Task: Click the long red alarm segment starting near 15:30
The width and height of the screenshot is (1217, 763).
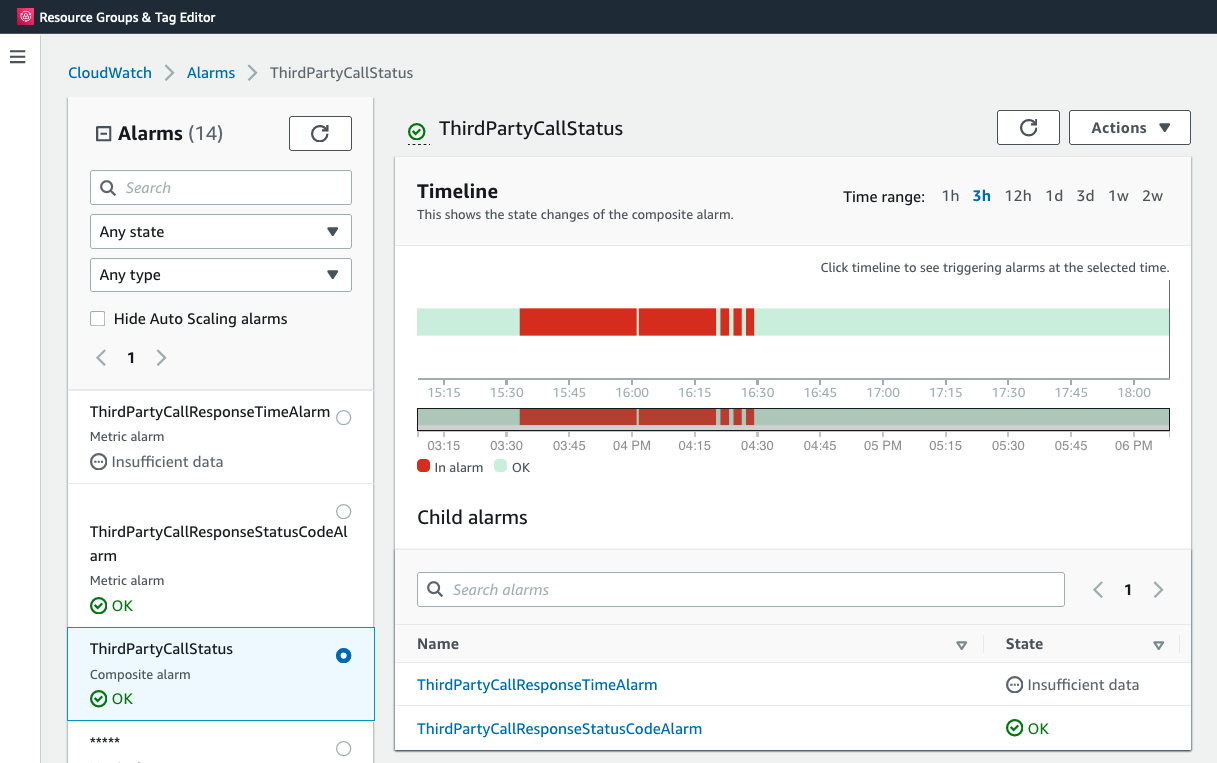Action: (x=578, y=322)
